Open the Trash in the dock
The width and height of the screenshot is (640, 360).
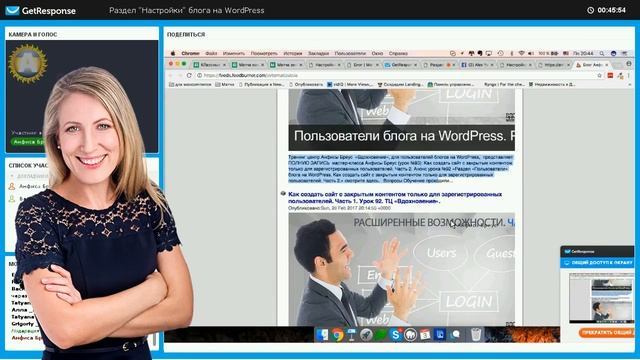(476, 335)
